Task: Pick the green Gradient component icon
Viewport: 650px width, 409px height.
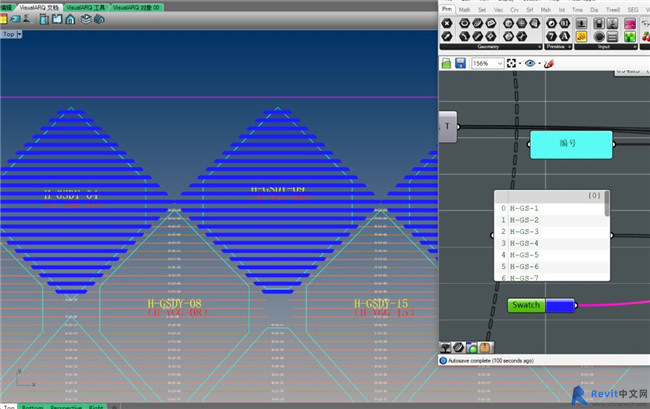Action: pos(630,36)
